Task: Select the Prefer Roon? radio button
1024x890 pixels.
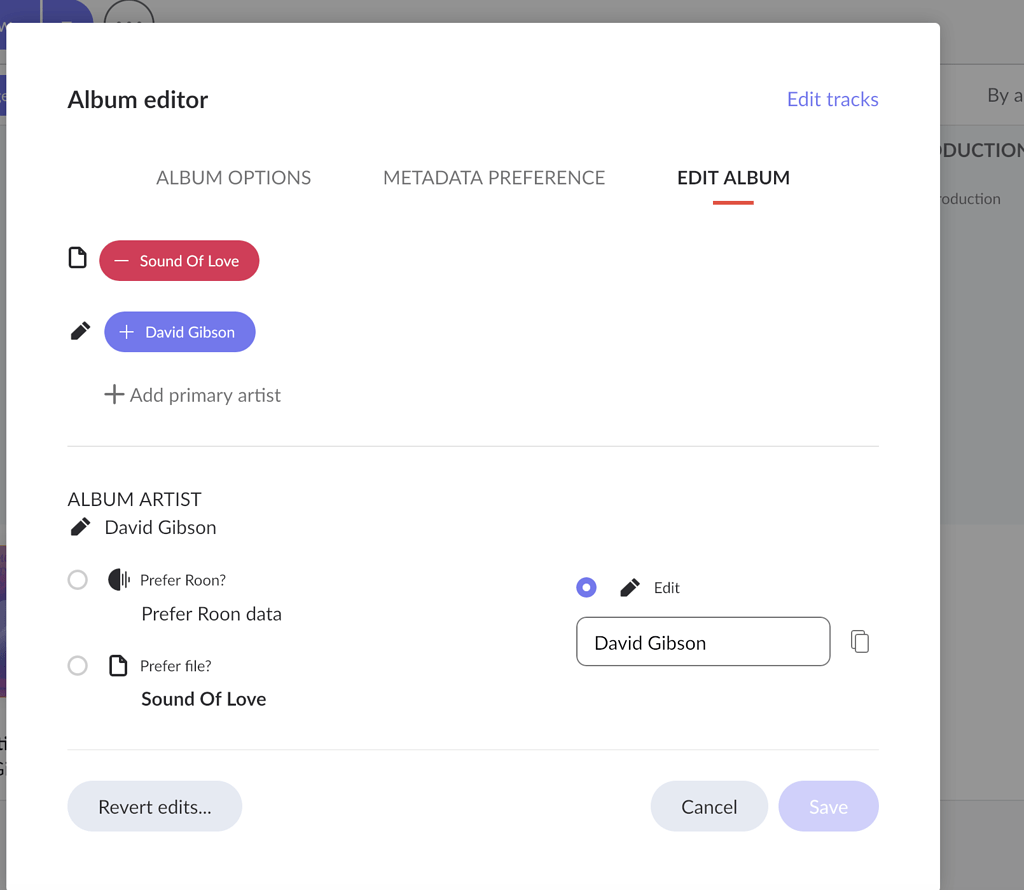Action: [77, 579]
